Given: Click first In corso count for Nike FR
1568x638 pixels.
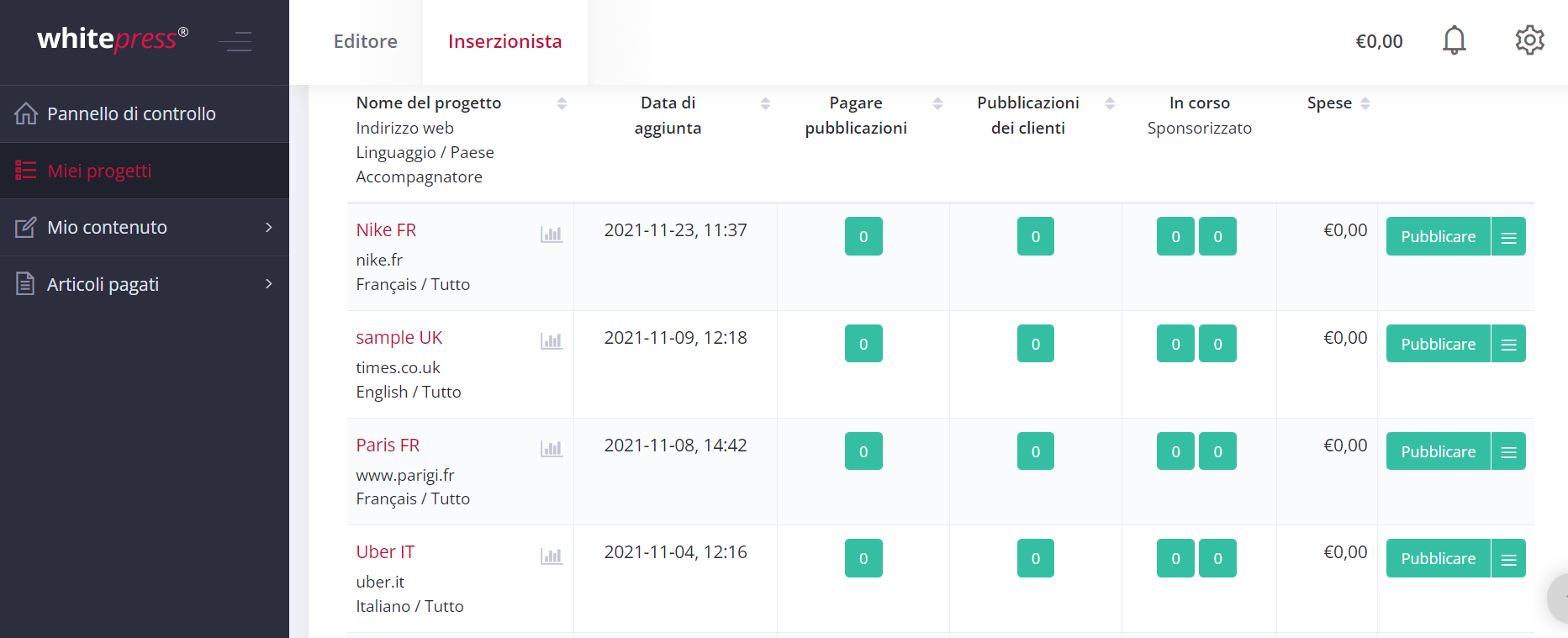Looking at the screenshot, I should 1175,236.
